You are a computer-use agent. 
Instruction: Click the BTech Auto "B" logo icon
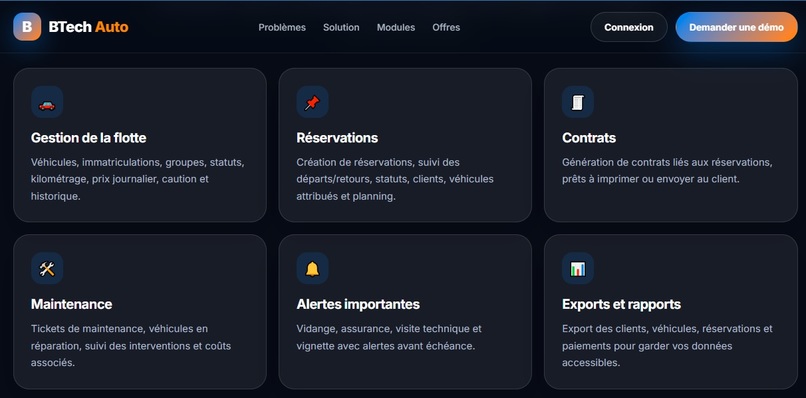pyautogui.click(x=27, y=27)
